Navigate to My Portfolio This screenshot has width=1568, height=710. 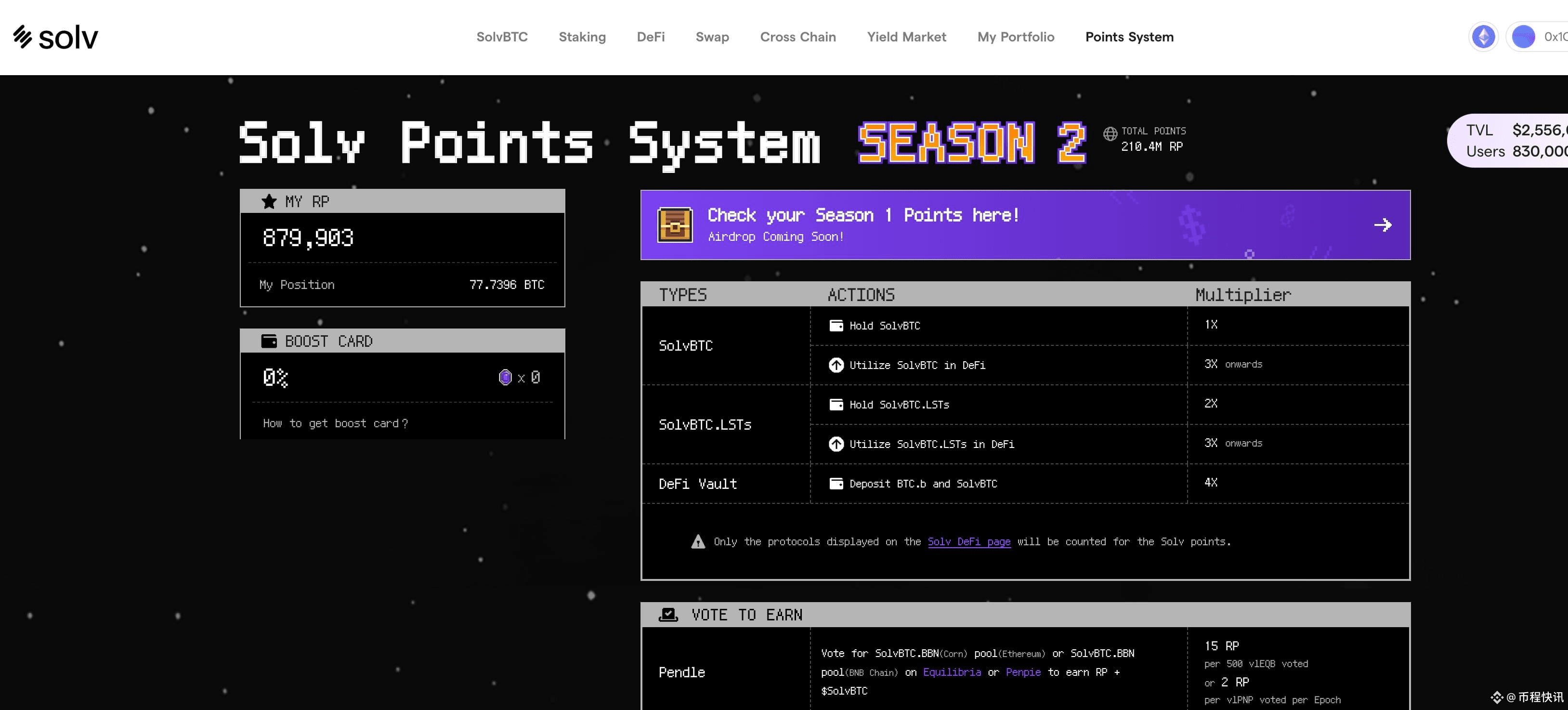coord(1015,37)
